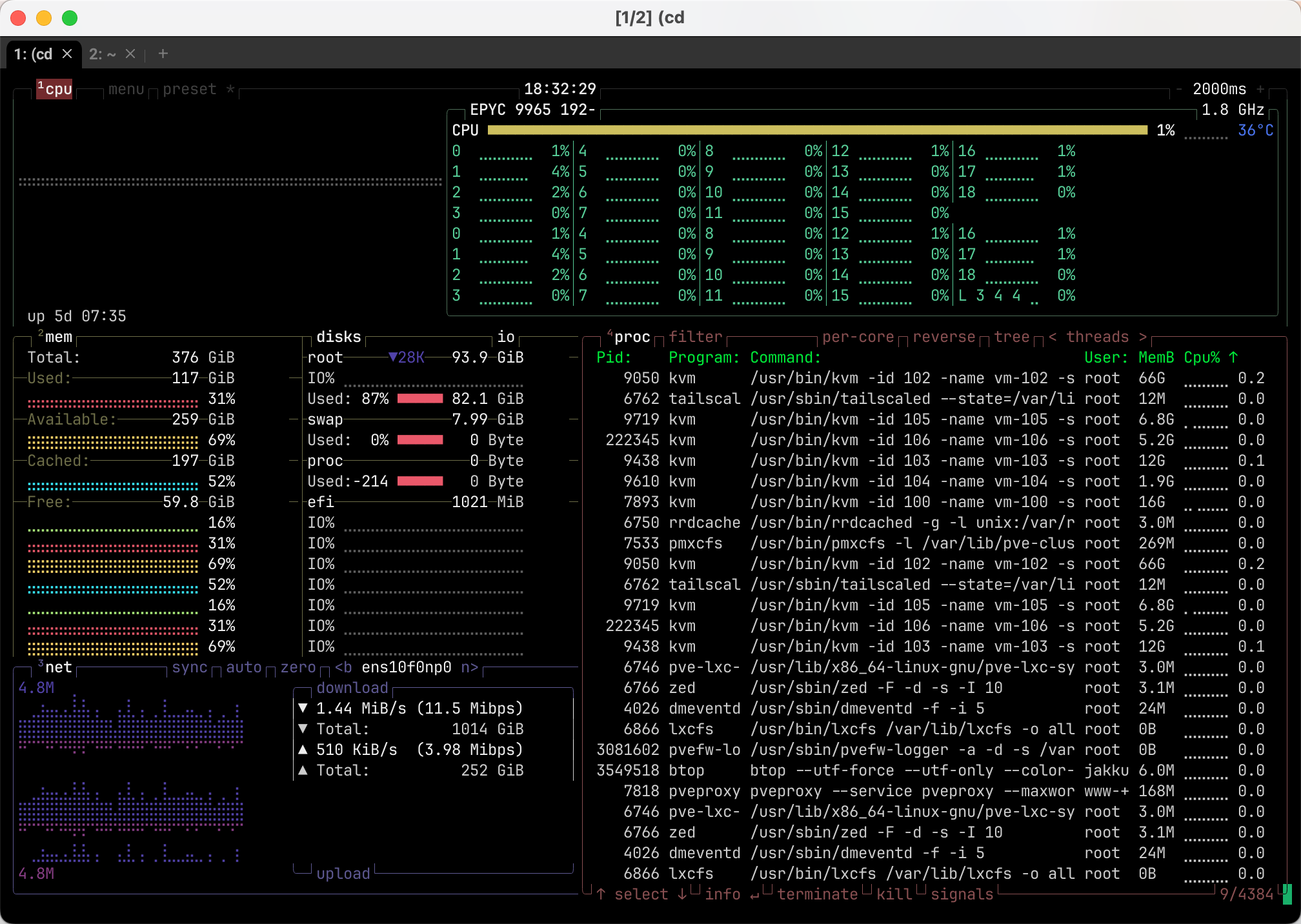Click the MemB column header
The height and width of the screenshot is (924, 1301).
pos(1156,357)
